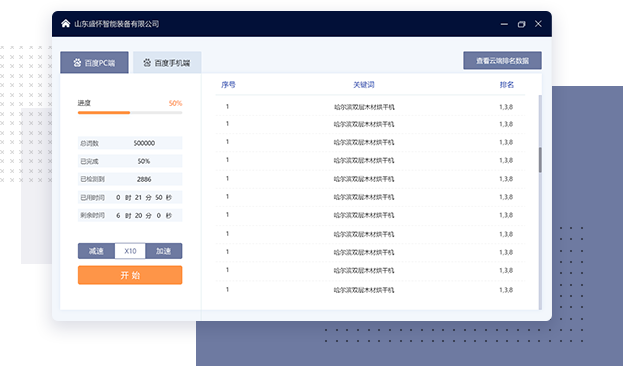Click the home icon in title bar
Image resolution: width=623 pixels, height=366 pixels.
[x=66, y=24]
